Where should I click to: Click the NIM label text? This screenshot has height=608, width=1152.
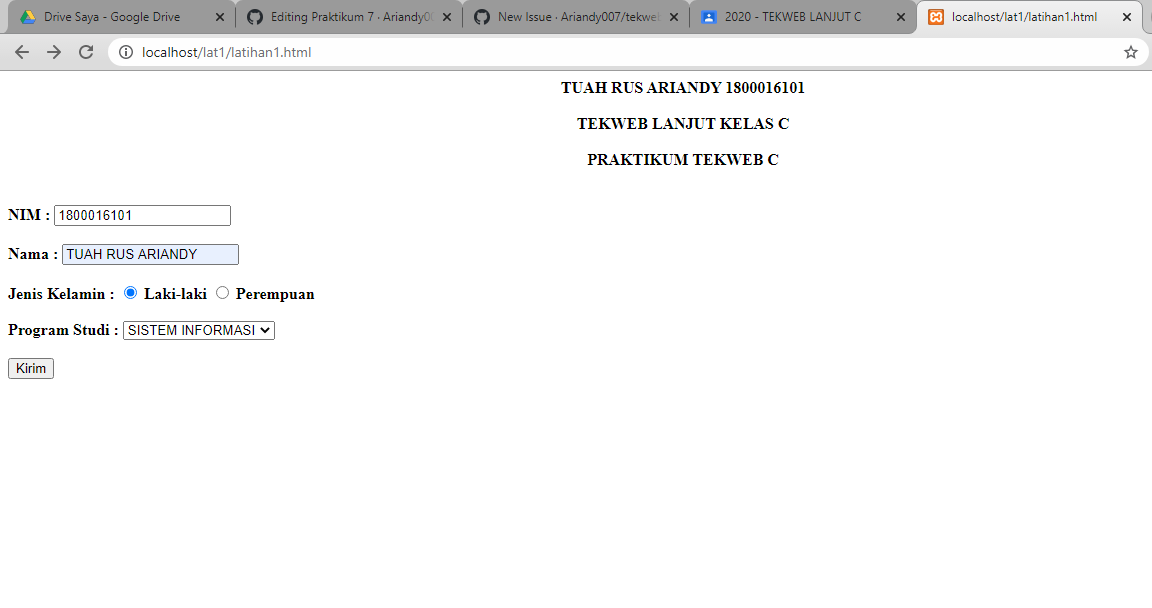click(x=29, y=215)
